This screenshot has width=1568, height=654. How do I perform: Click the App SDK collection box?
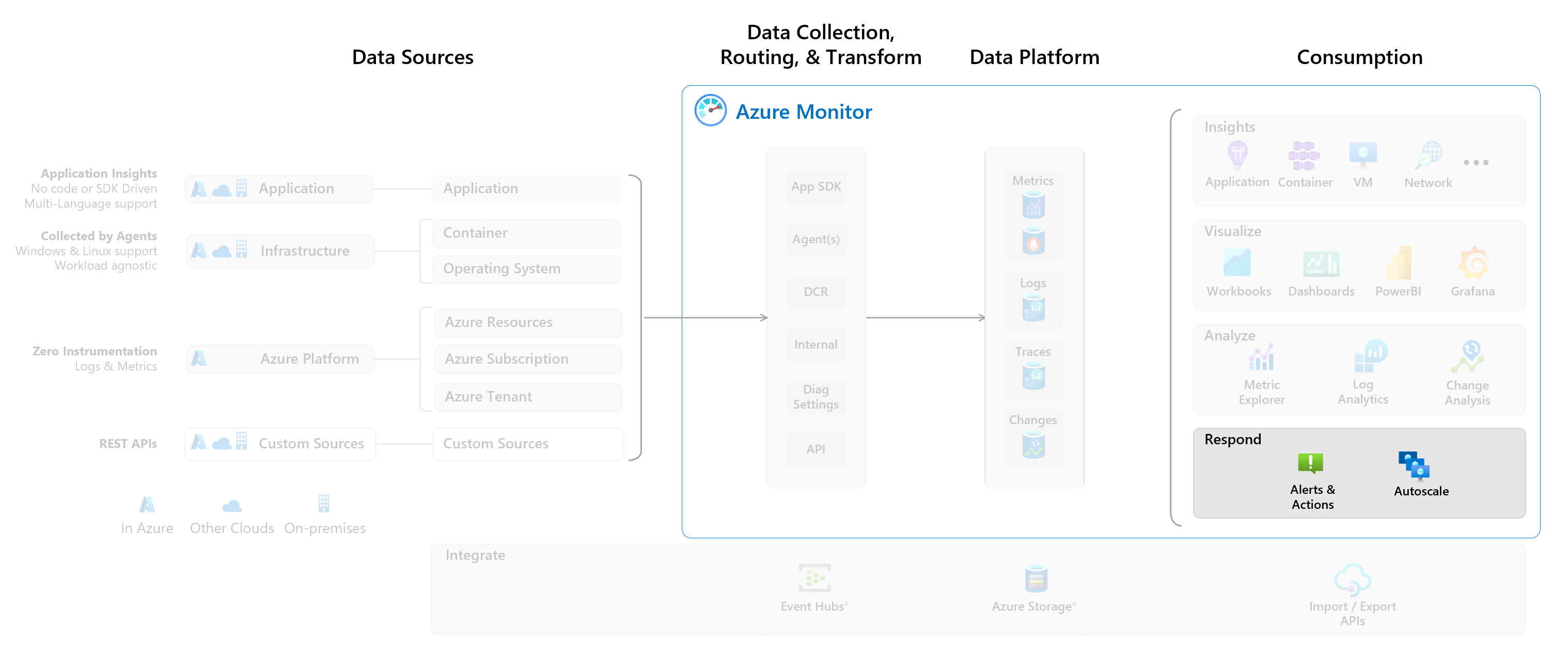coord(816,187)
